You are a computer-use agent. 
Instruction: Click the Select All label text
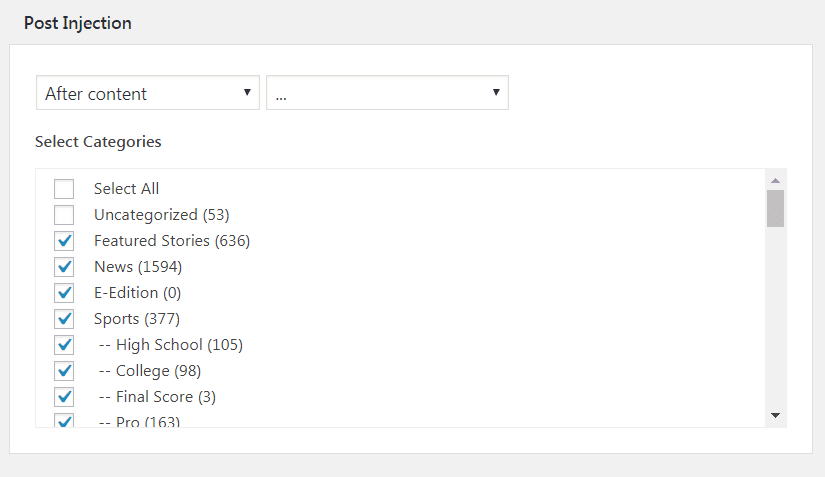(126, 189)
